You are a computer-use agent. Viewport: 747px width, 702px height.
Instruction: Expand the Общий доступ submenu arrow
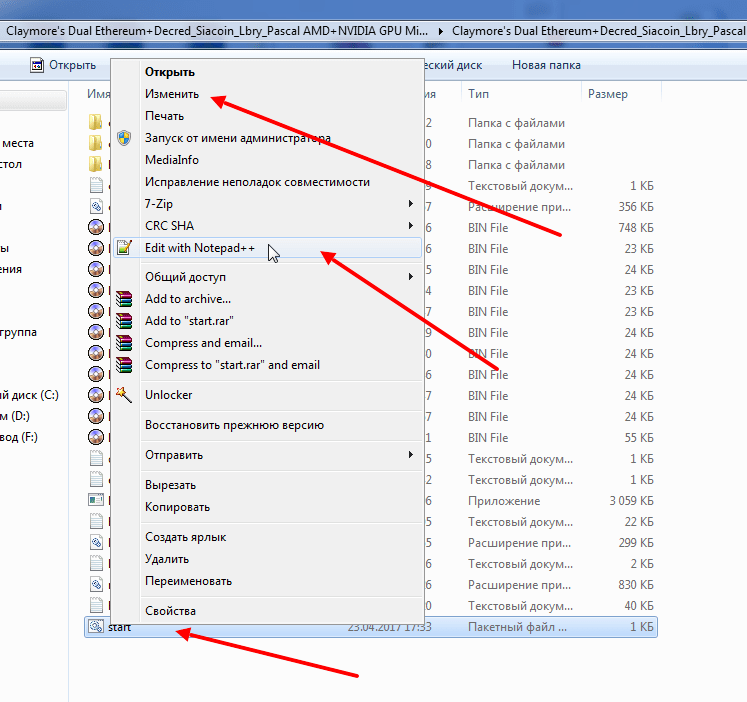coord(411,277)
